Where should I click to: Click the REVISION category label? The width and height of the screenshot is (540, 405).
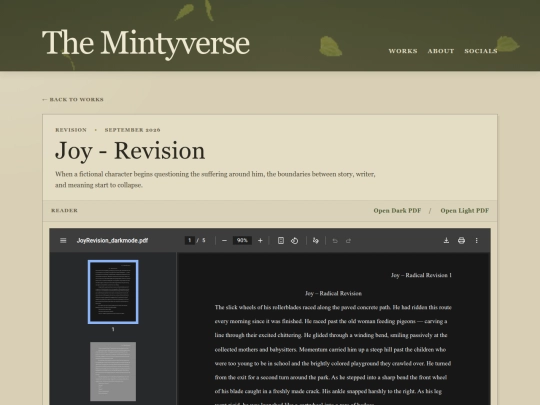point(71,130)
